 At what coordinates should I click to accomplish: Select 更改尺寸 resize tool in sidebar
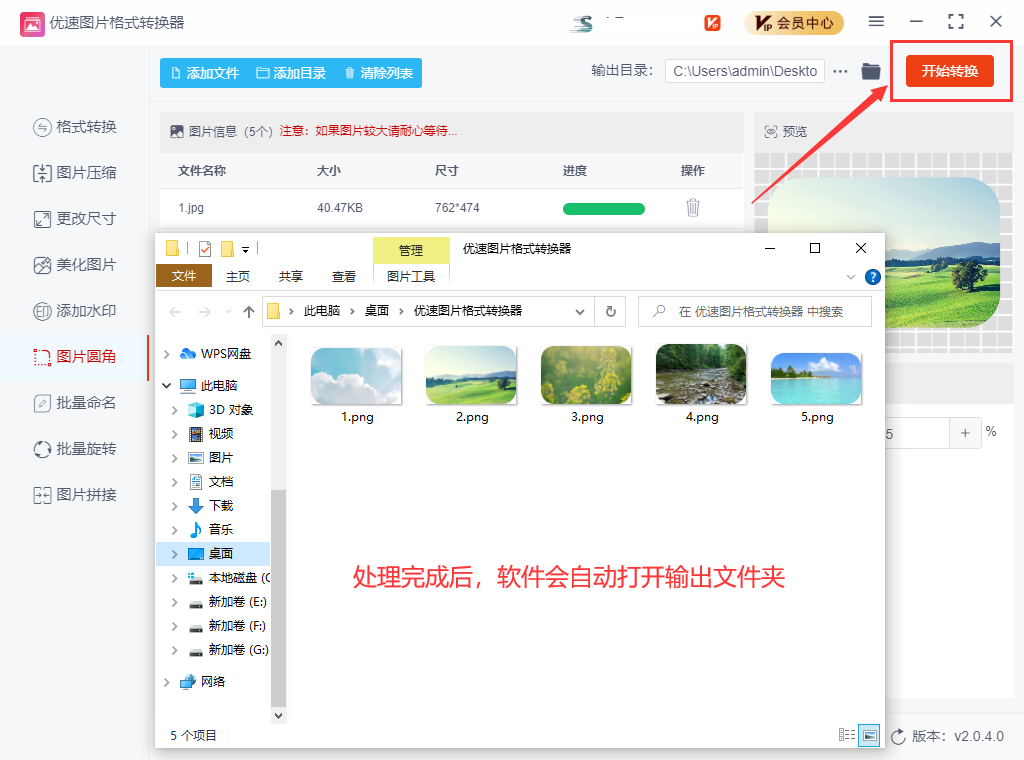[x=75, y=219]
